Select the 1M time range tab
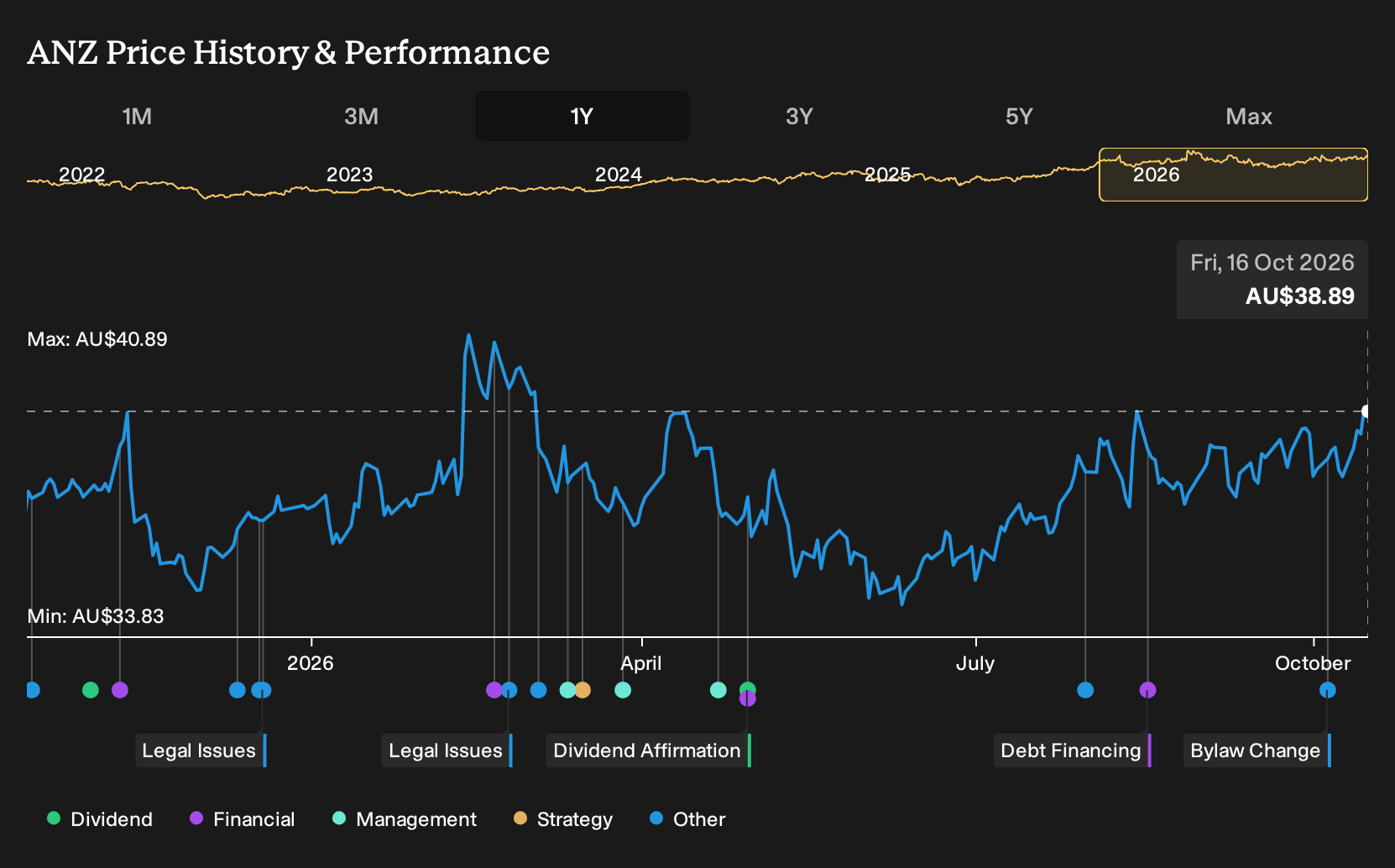Viewport: 1395px width, 868px height. 137,116
